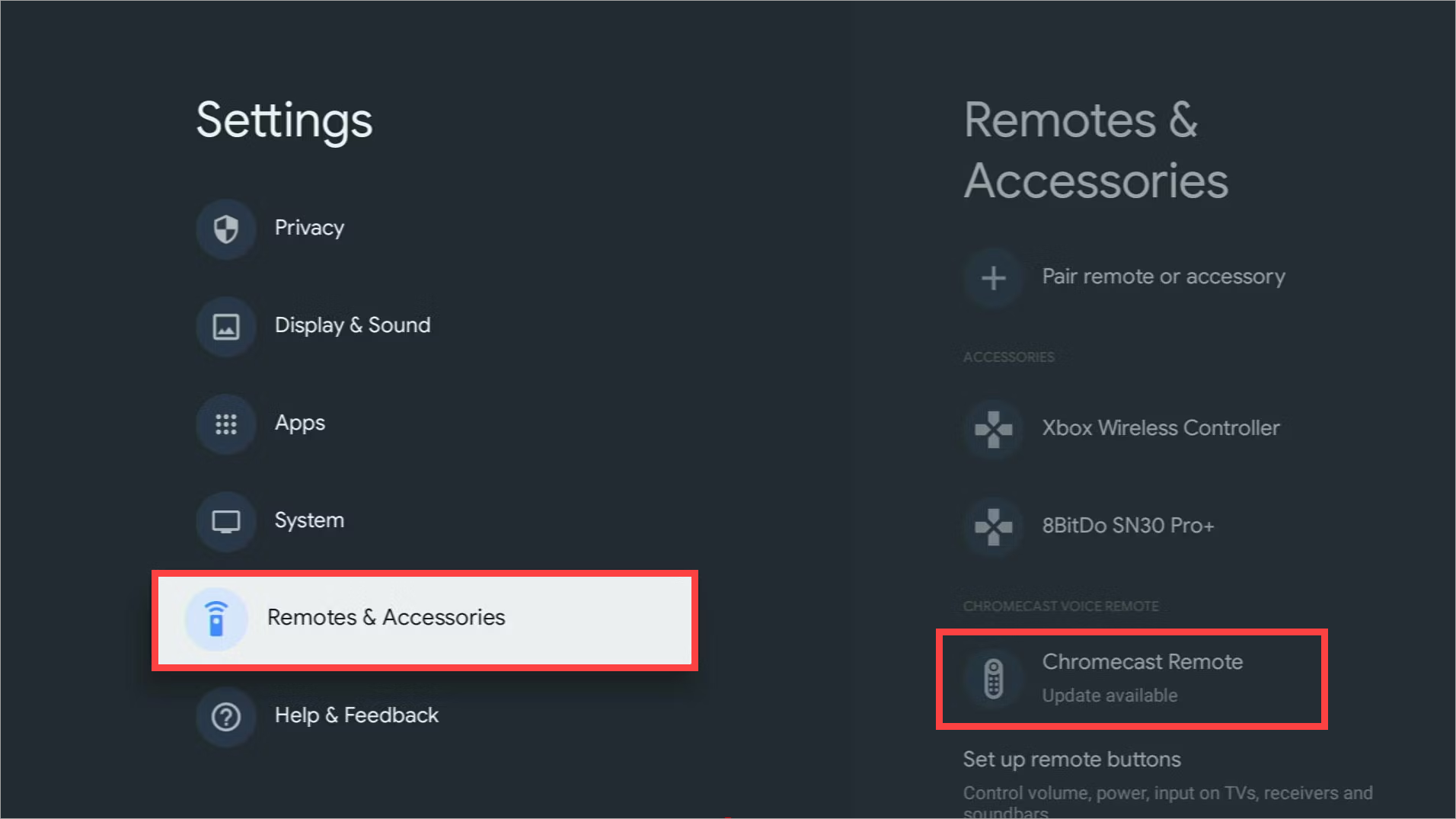Screen dimensions: 1456x819
Task: Click the Chromecast Remote device icon
Action: tap(993, 678)
